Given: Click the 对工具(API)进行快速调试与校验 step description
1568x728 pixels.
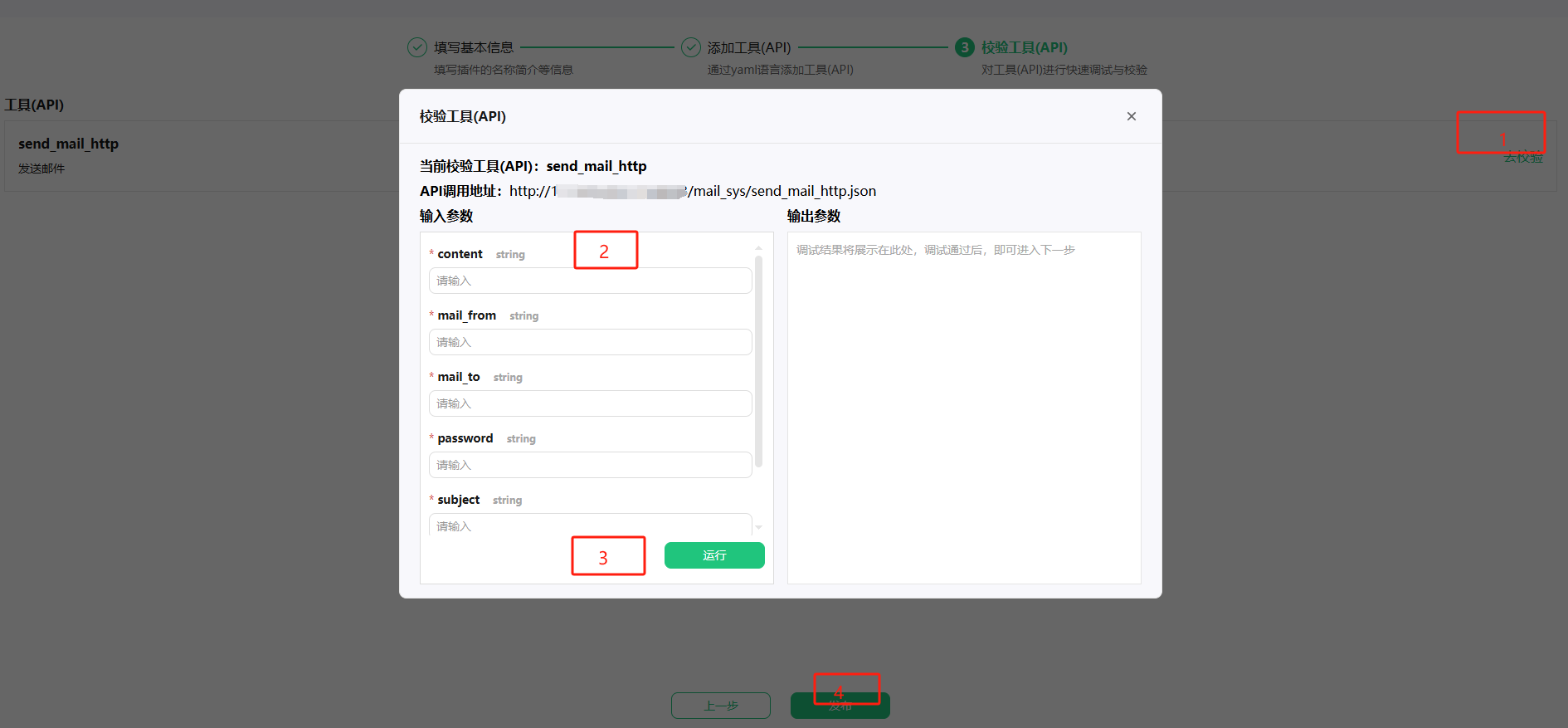Looking at the screenshot, I should (1064, 70).
